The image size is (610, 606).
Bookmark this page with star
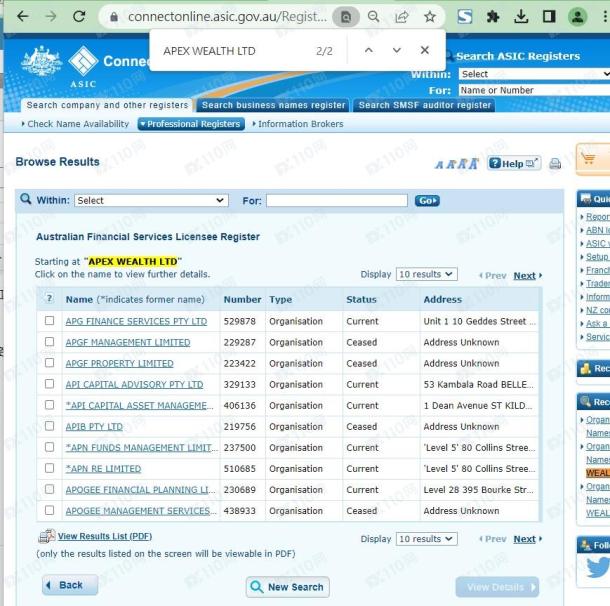pos(429,17)
